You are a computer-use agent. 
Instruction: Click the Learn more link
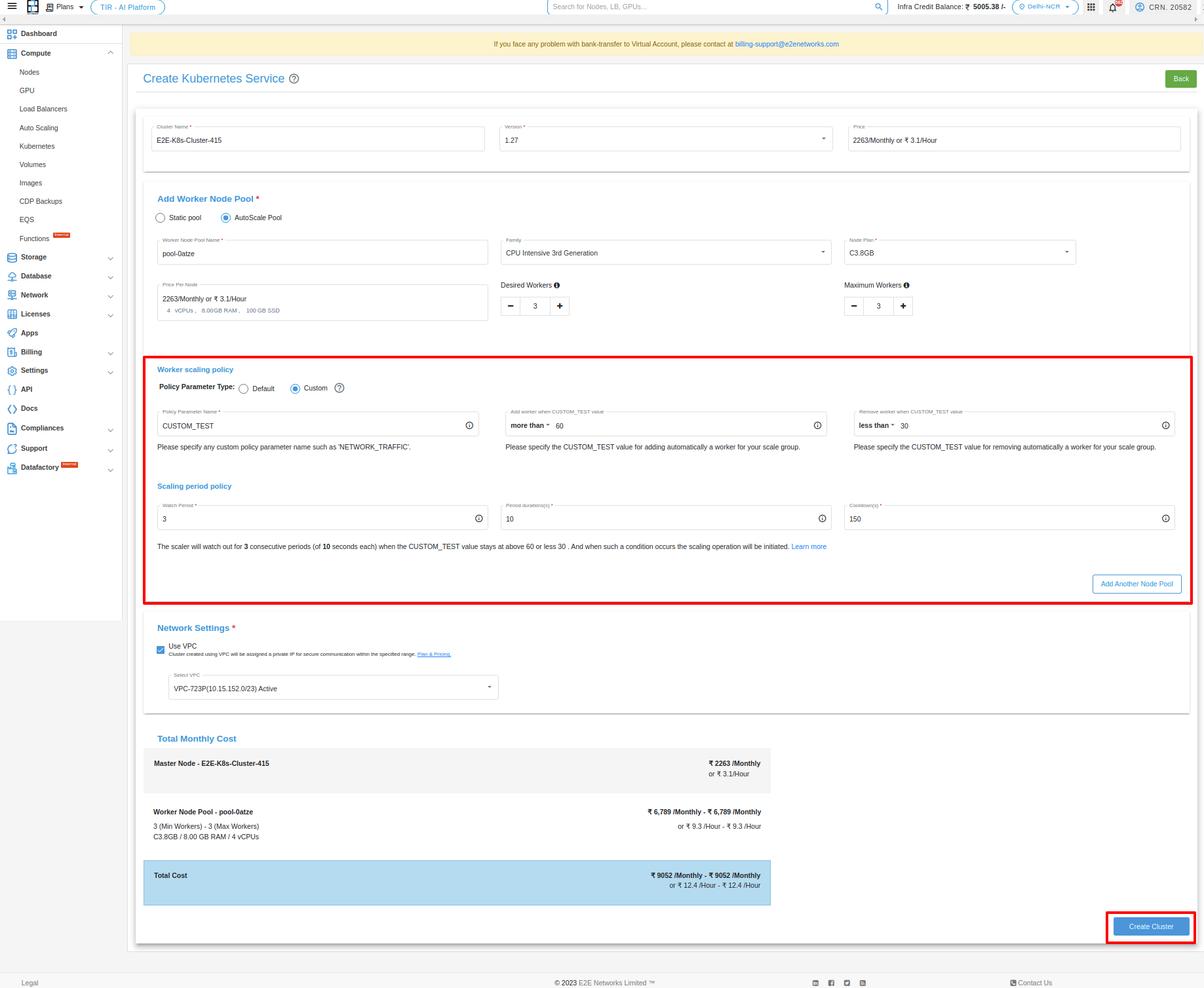809,546
